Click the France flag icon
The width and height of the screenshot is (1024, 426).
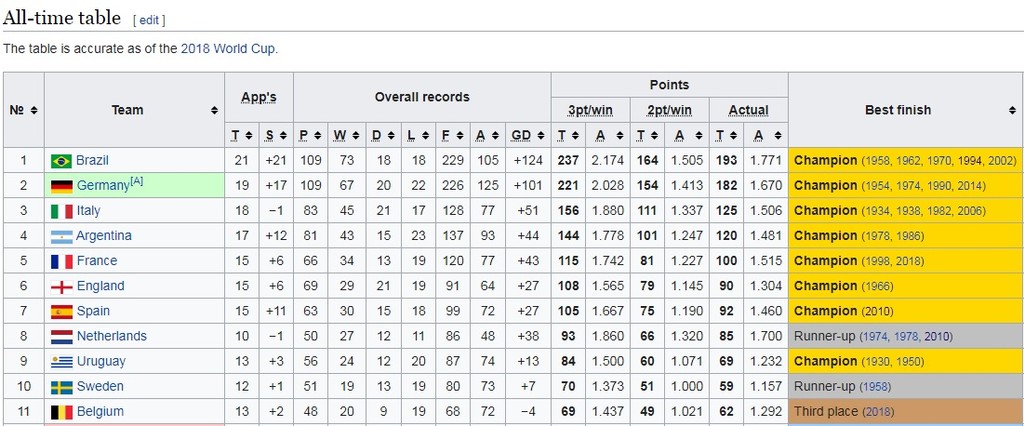click(61, 261)
